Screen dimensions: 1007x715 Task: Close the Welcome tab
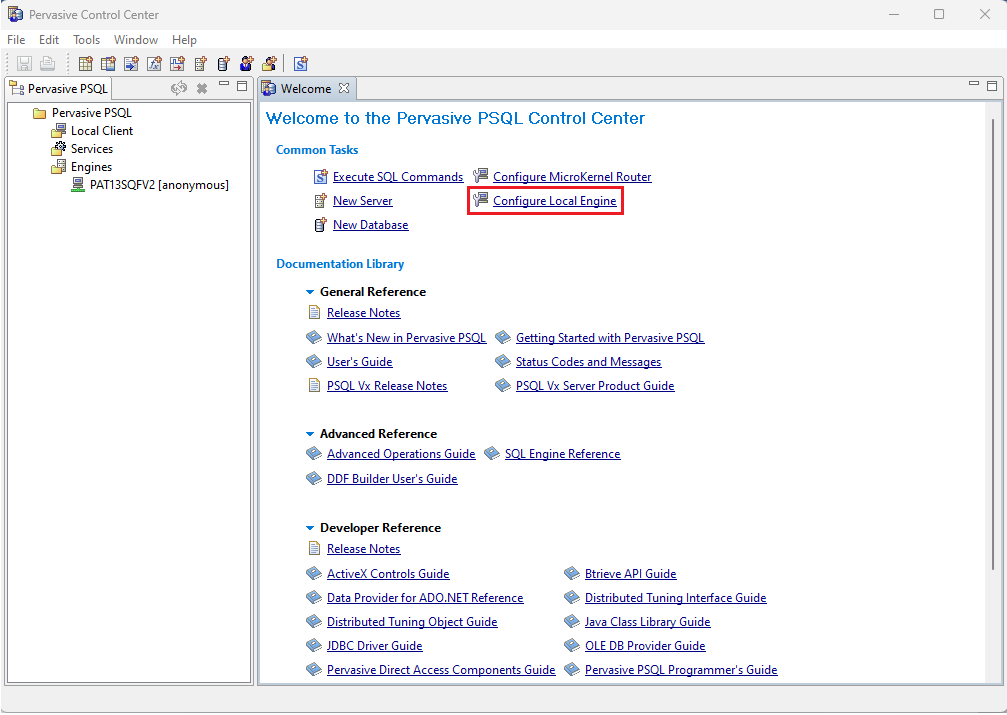pos(344,88)
